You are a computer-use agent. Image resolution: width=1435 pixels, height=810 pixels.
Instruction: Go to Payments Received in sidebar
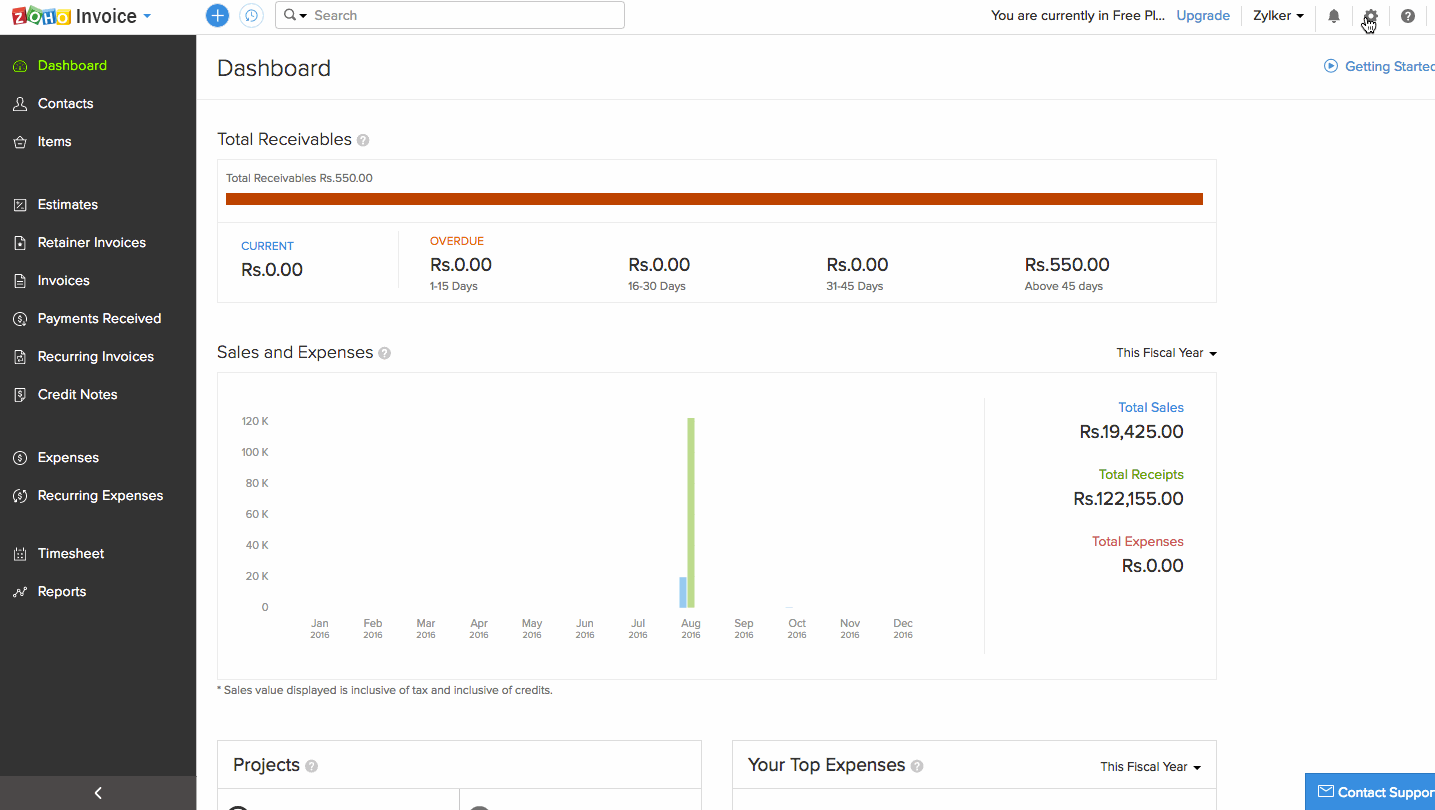click(x=99, y=319)
